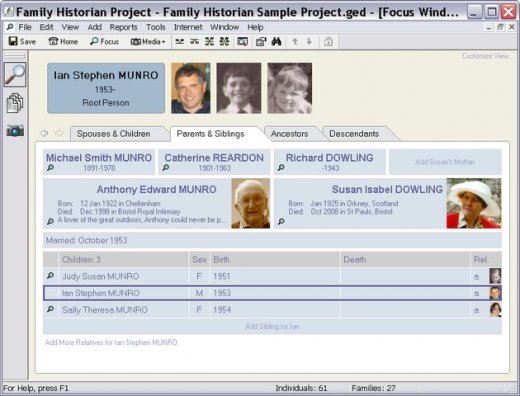This screenshot has width=520, height=396.
Task: Switch to the Descendants tab
Action: click(357, 134)
